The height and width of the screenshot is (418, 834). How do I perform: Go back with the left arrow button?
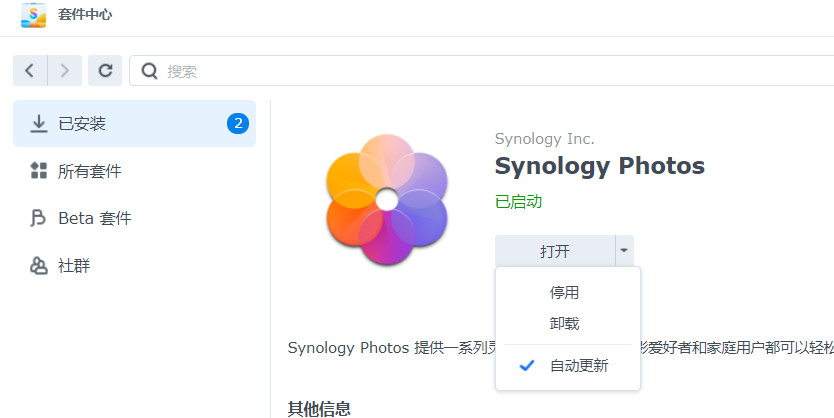pos(30,70)
